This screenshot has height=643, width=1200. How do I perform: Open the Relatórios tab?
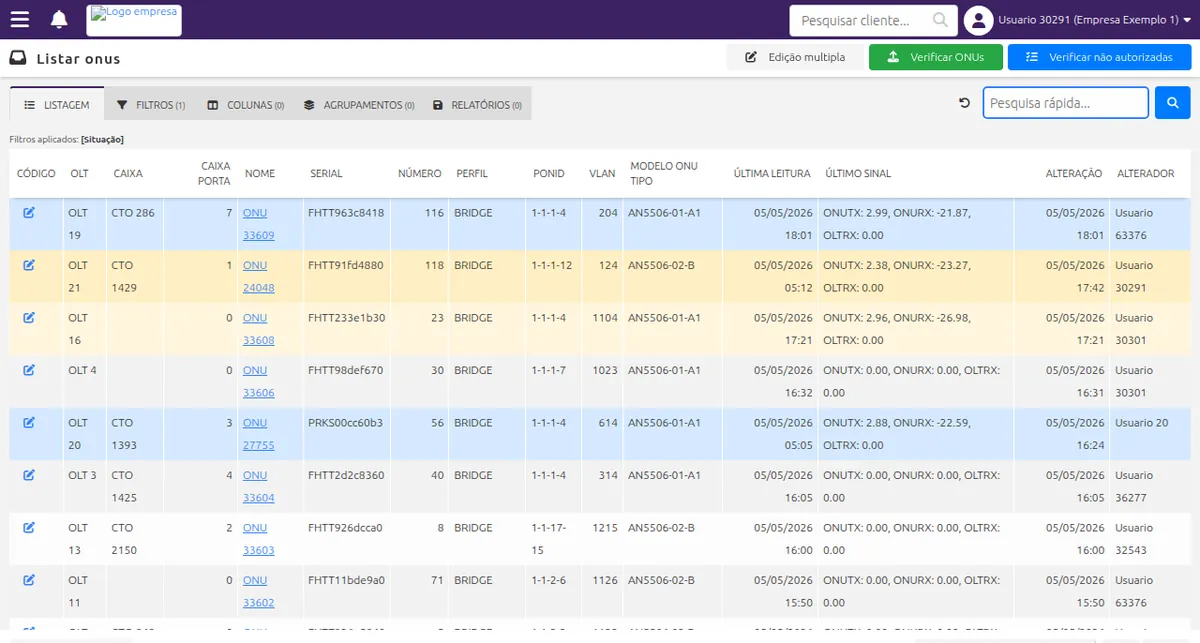[478, 104]
